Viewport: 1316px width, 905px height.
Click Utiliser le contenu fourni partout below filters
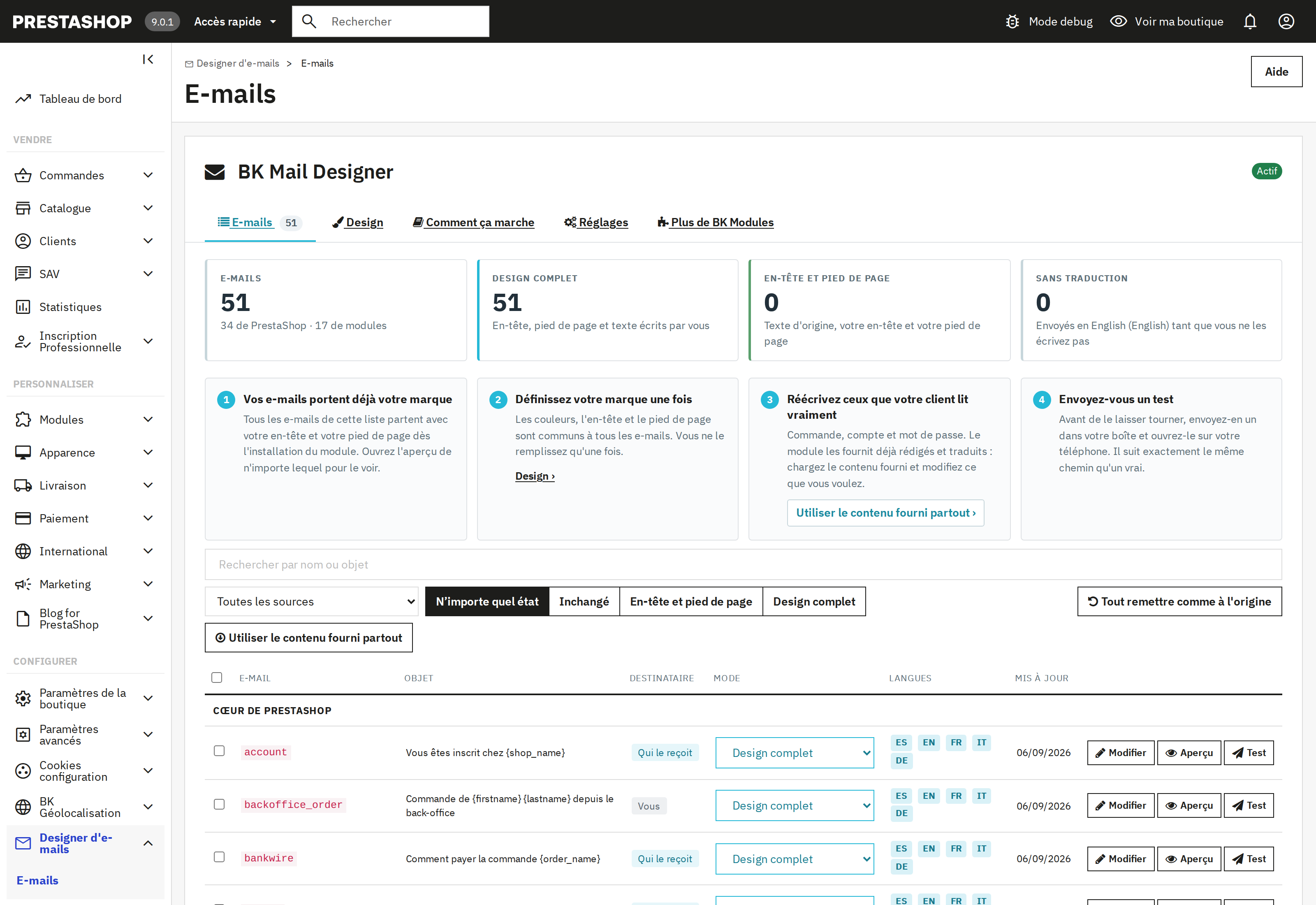309,638
